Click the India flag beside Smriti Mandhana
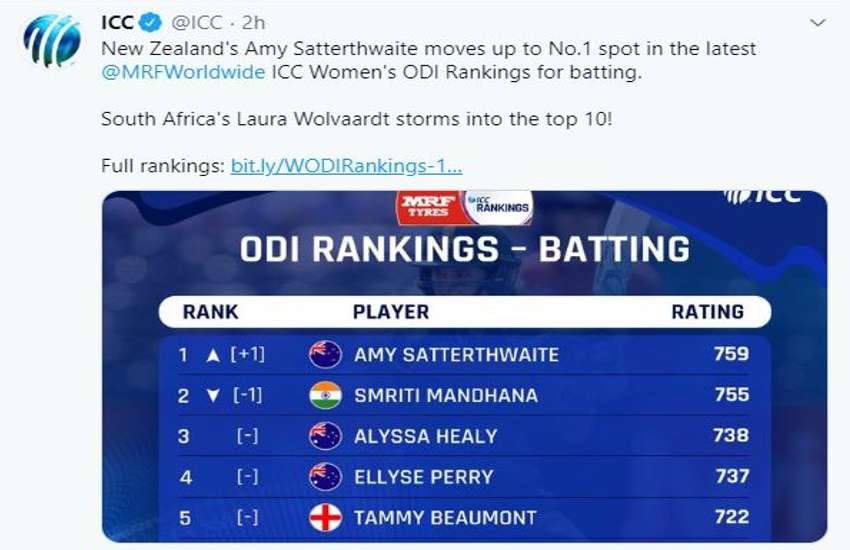This screenshot has height=550, width=850. click(325, 395)
